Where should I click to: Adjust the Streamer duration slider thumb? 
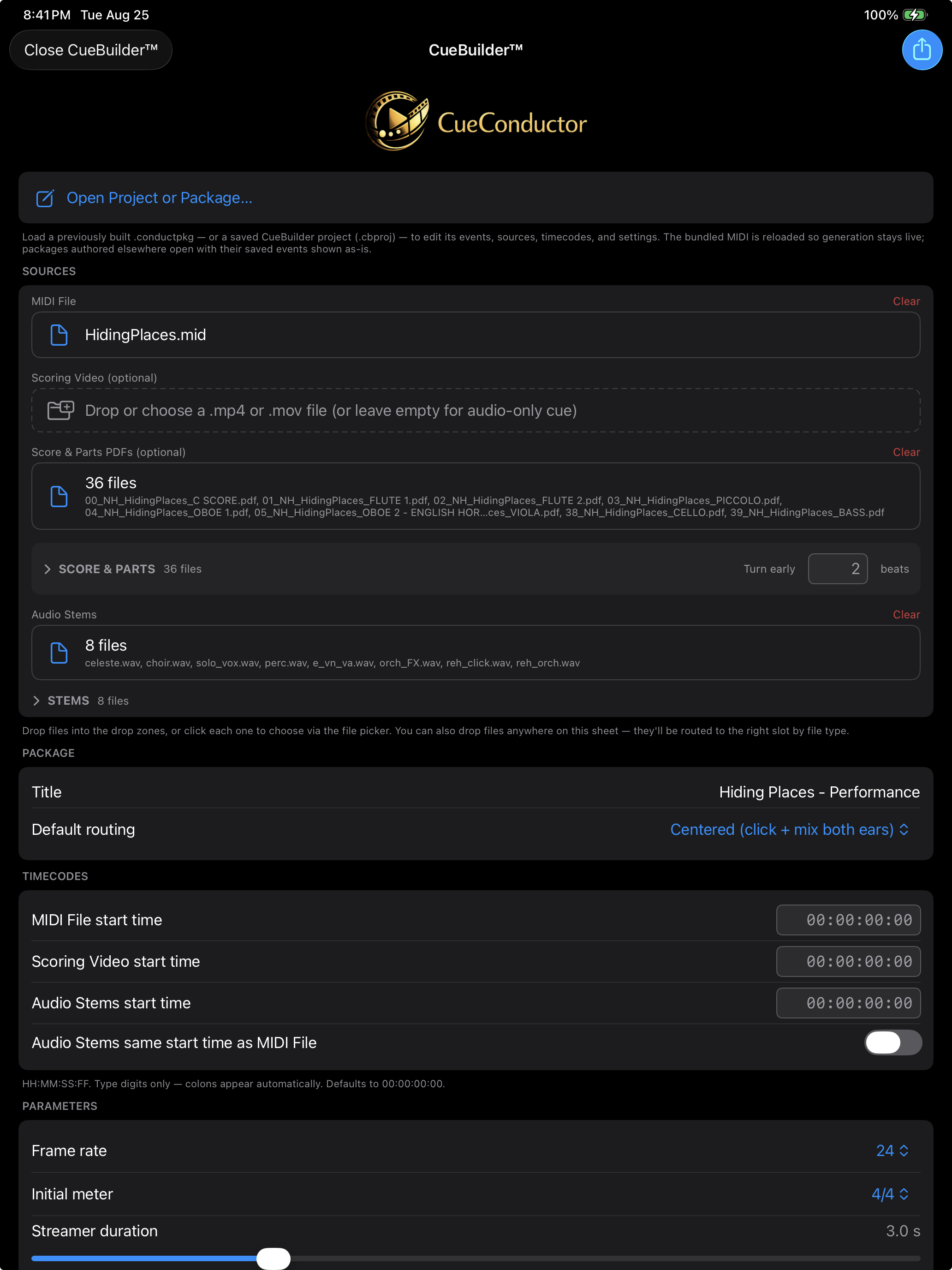[x=273, y=1258]
